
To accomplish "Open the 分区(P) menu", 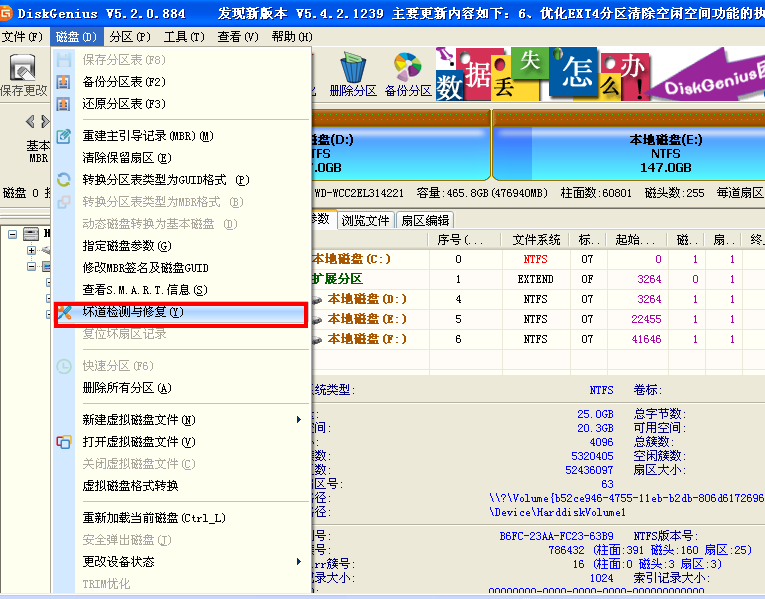I will [x=129, y=37].
